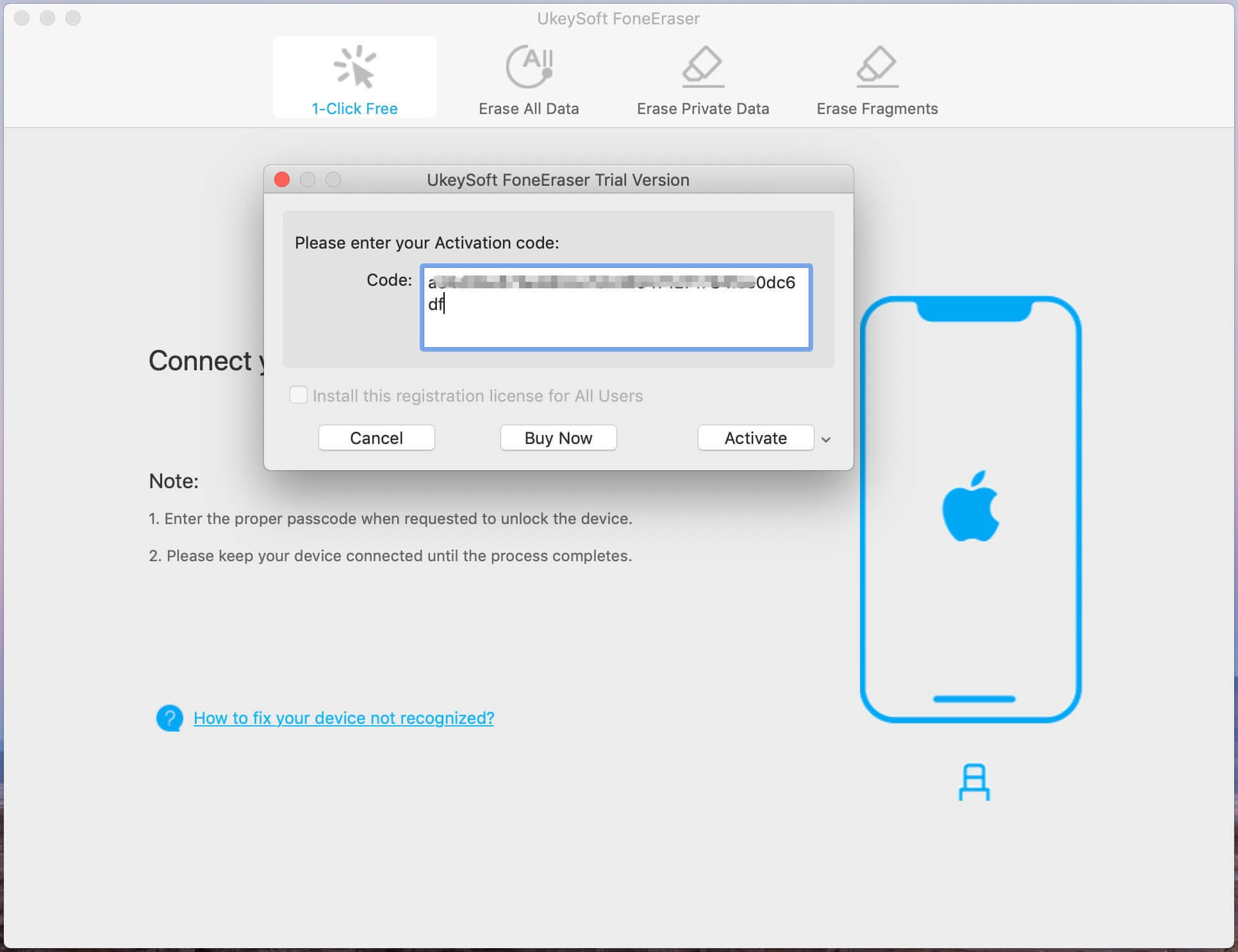Click Cancel to dismiss the dialog

coord(376,437)
